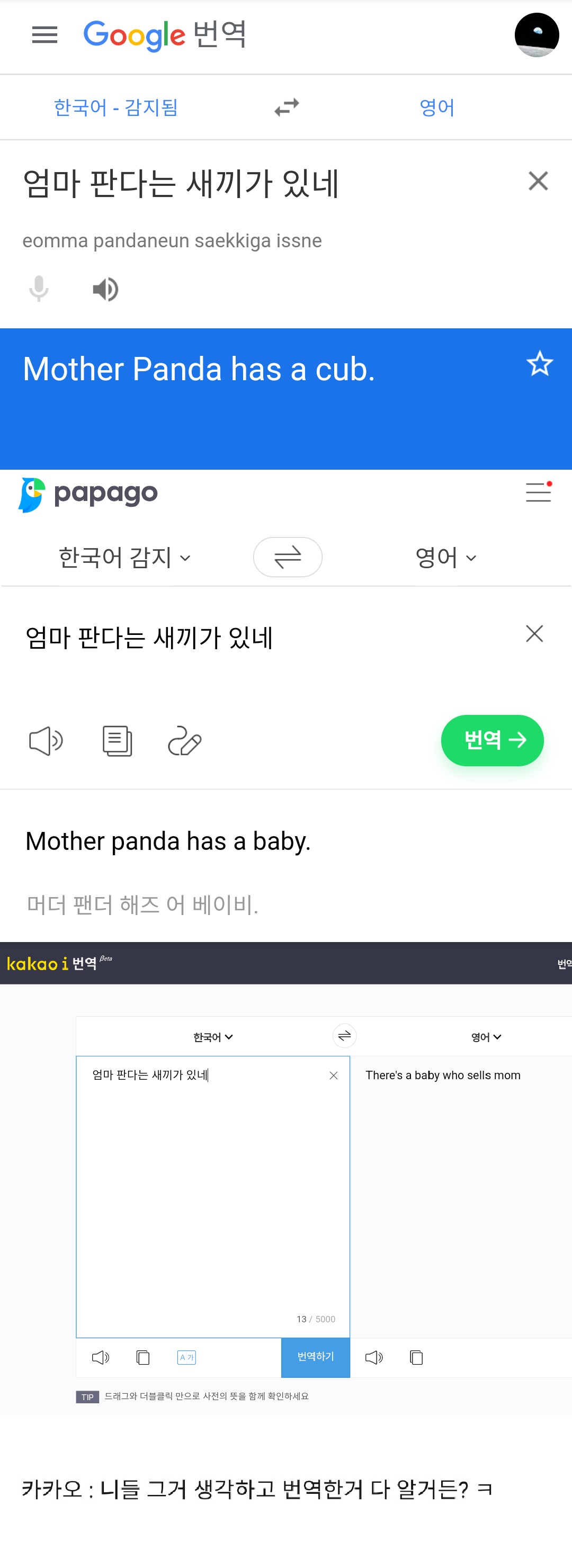The width and height of the screenshot is (572, 1568).
Task: Click the blue Kakao translate button
Action: point(315,1357)
